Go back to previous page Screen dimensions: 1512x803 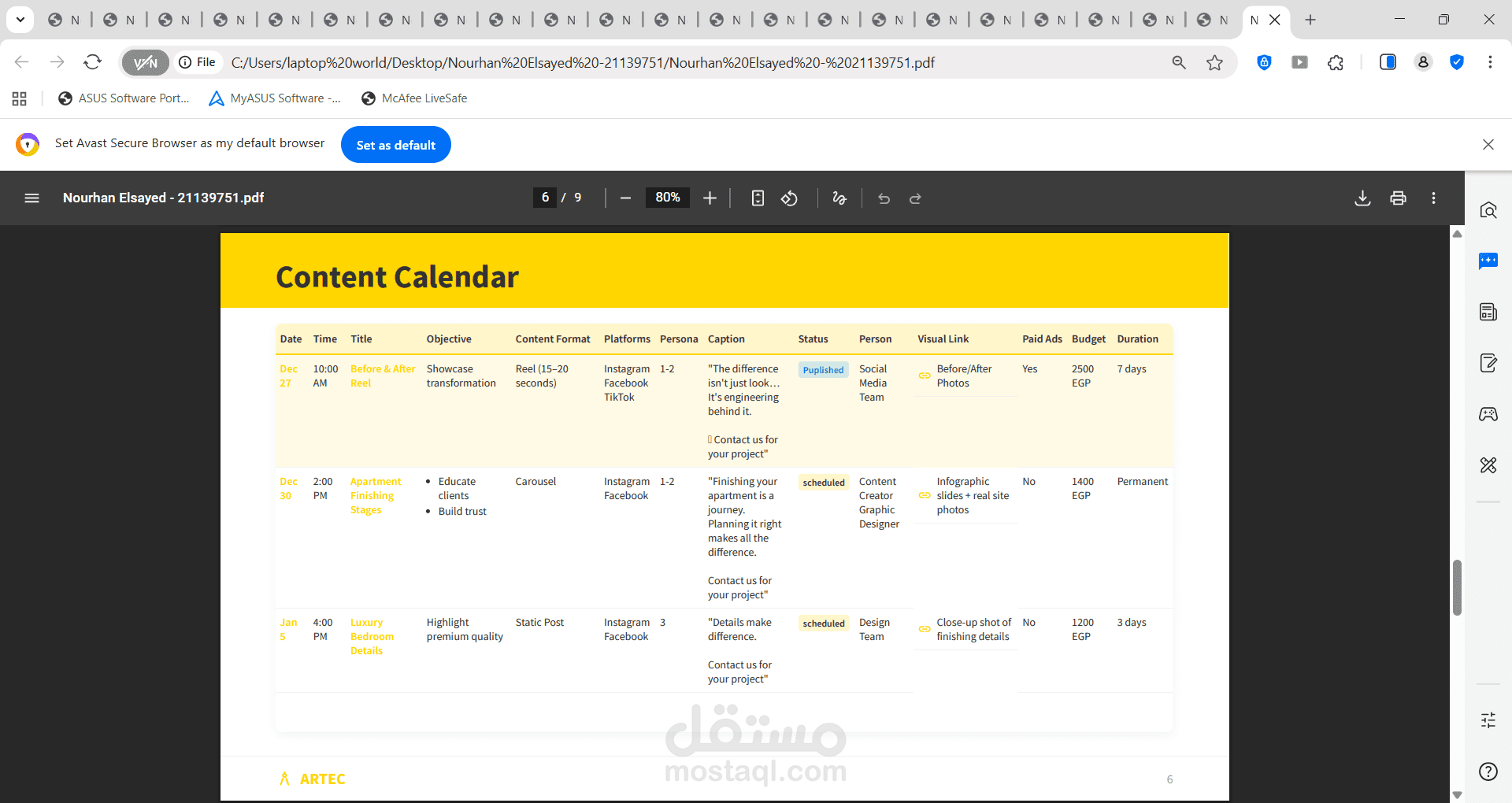[22, 62]
